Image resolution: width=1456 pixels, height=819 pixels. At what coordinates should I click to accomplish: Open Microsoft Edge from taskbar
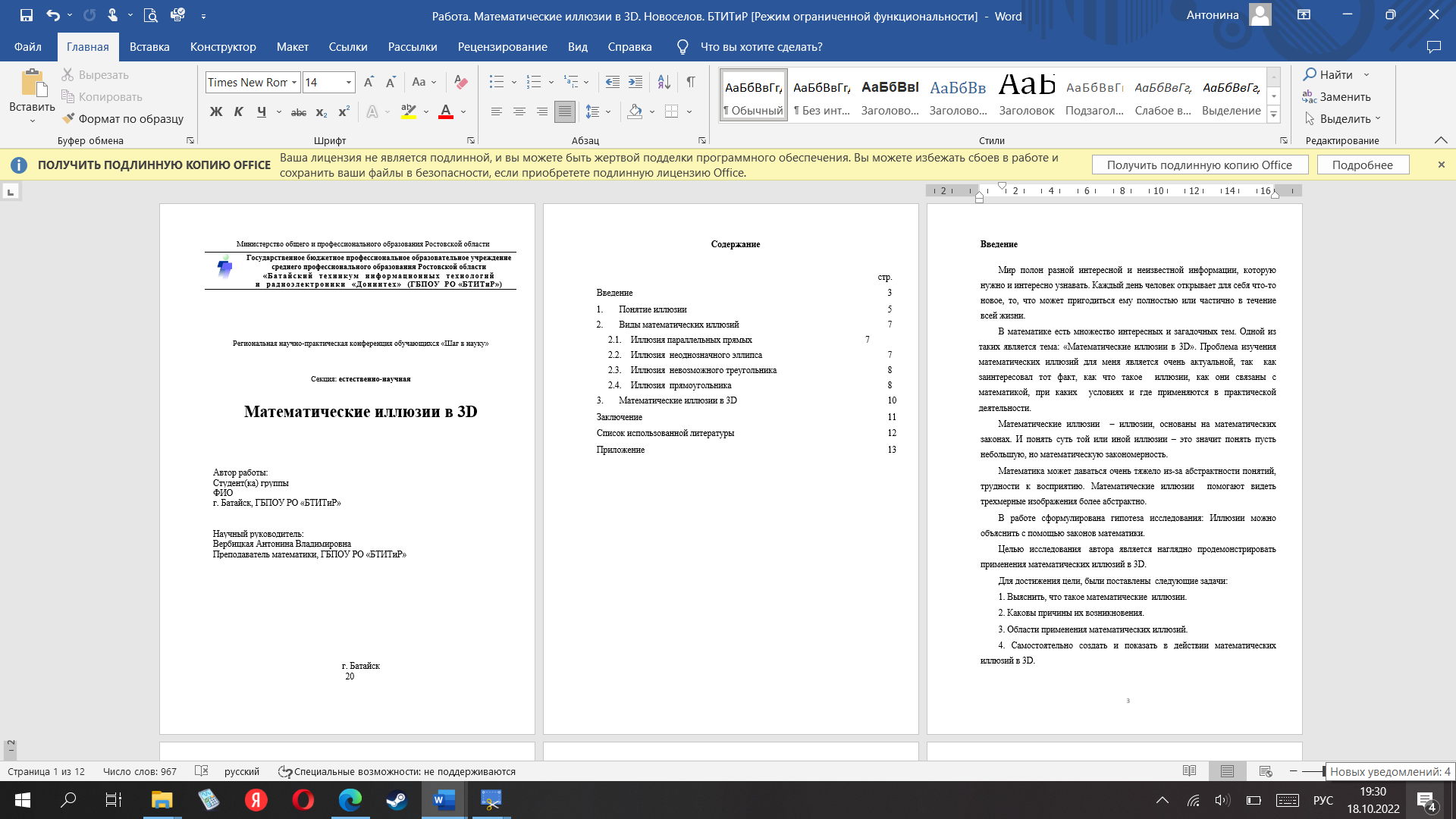tap(350, 800)
